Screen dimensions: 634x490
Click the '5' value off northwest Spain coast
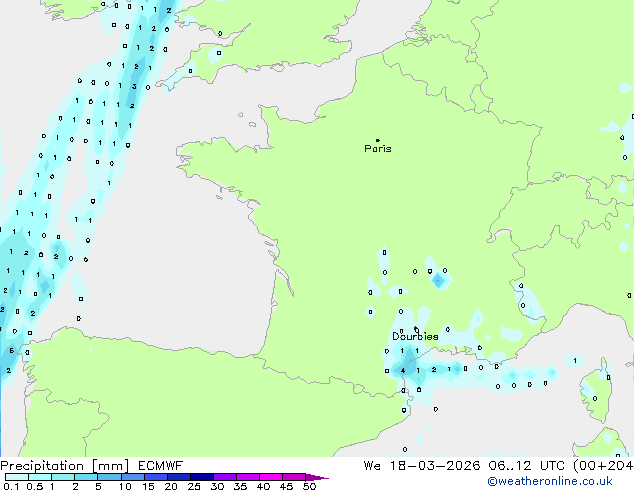pos(12,351)
